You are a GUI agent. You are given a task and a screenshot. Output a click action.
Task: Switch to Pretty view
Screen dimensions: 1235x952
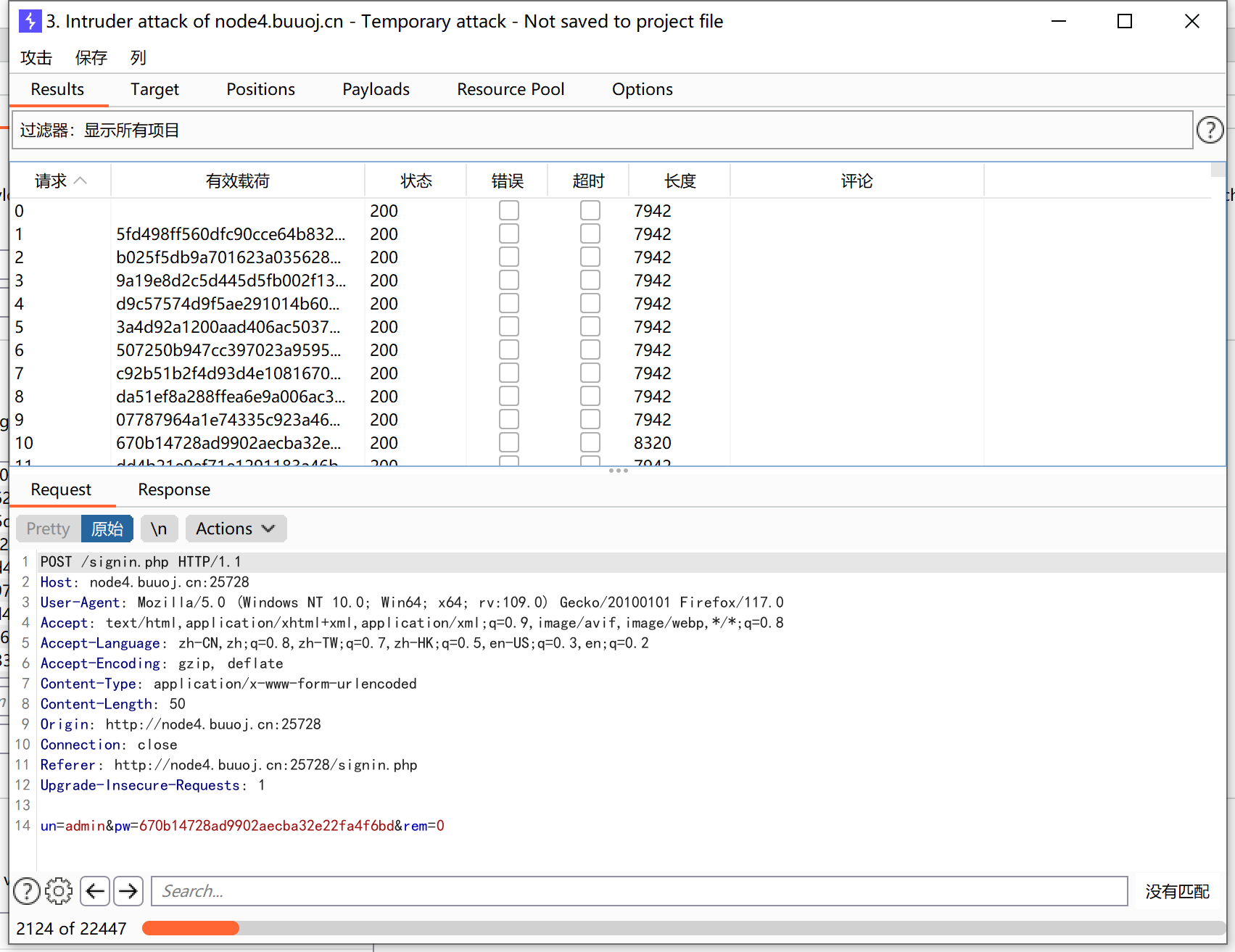tap(48, 529)
